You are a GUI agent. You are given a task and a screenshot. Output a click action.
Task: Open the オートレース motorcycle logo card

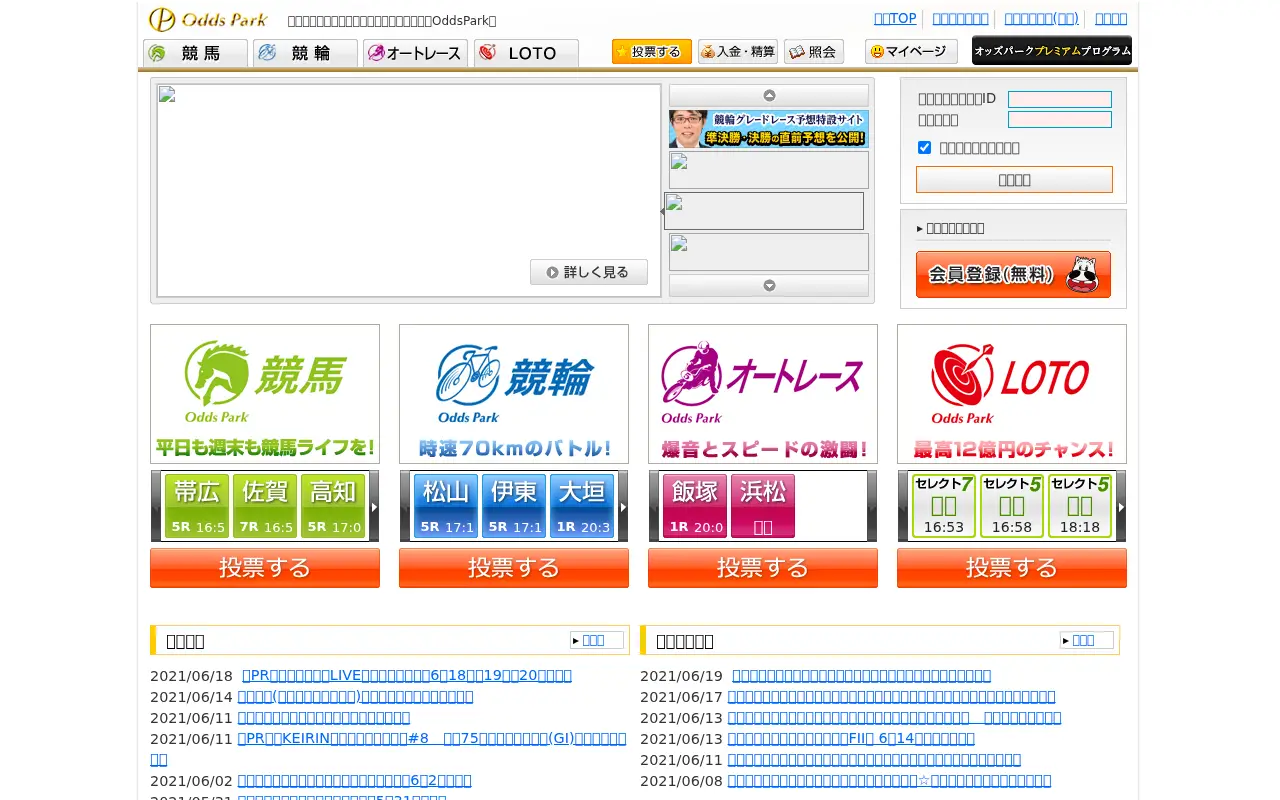pyautogui.click(x=763, y=393)
